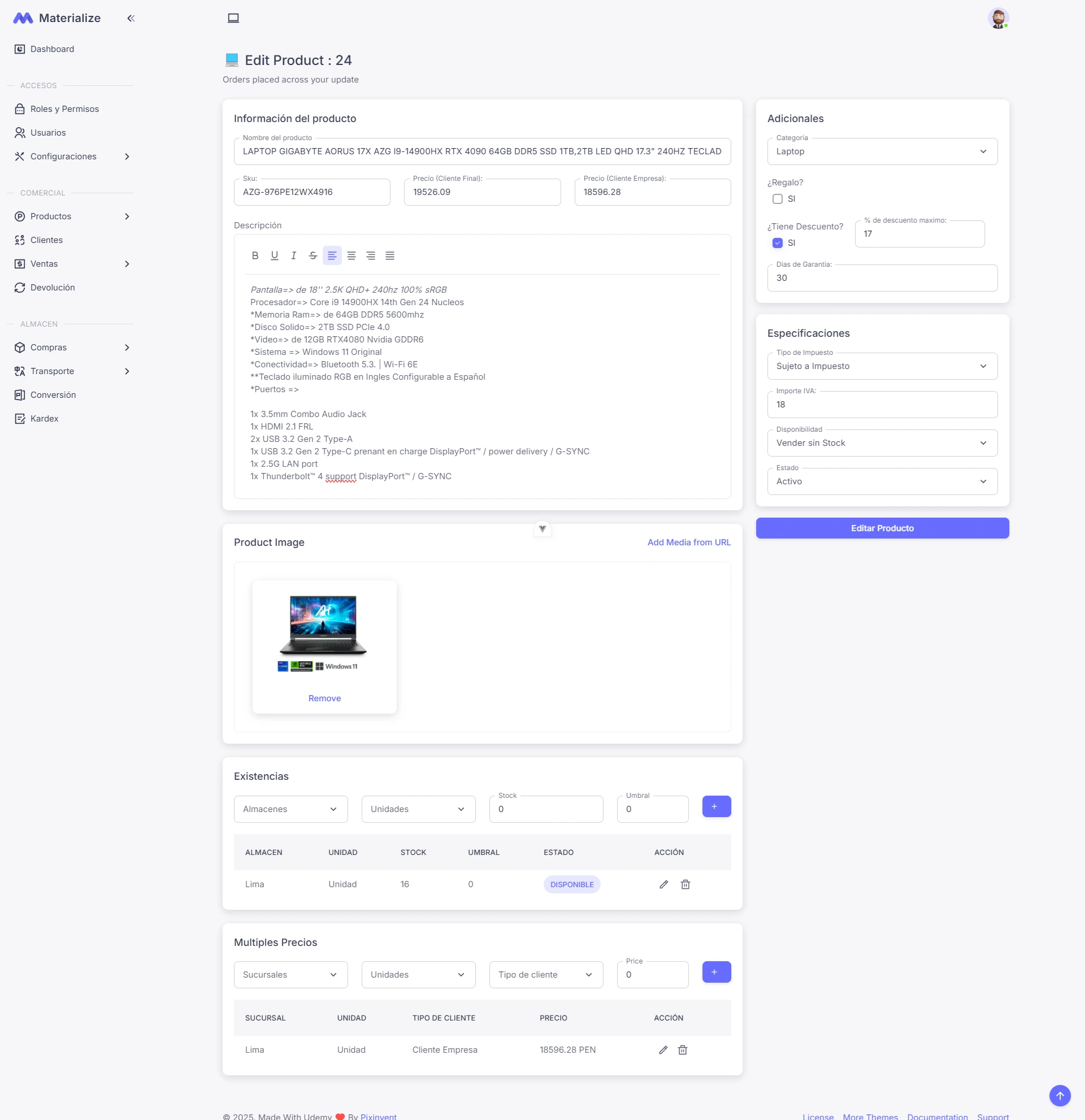Click the trash icon in the Lima stock row
The height and width of the screenshot is (1120, 1085).
point(685,884)
